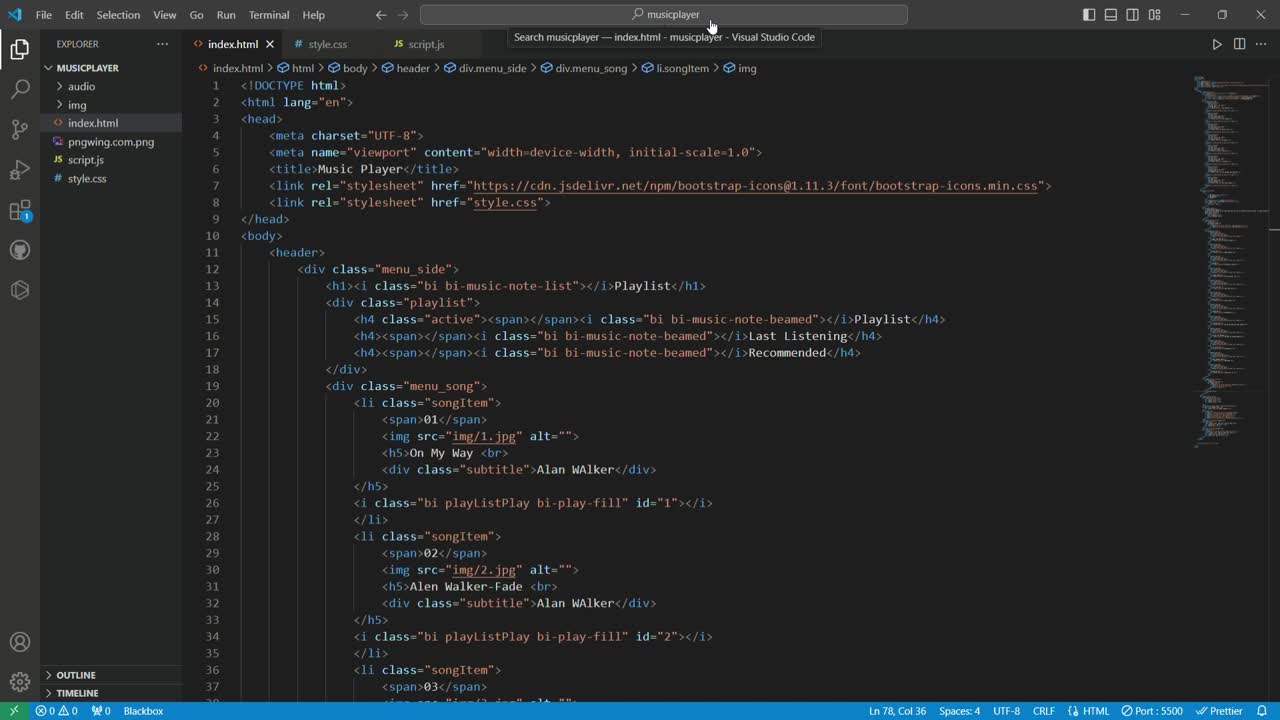Open the Manage gear icon
Image resolution: width=1280 pixels, height=720 pixels.
point(20,682)
